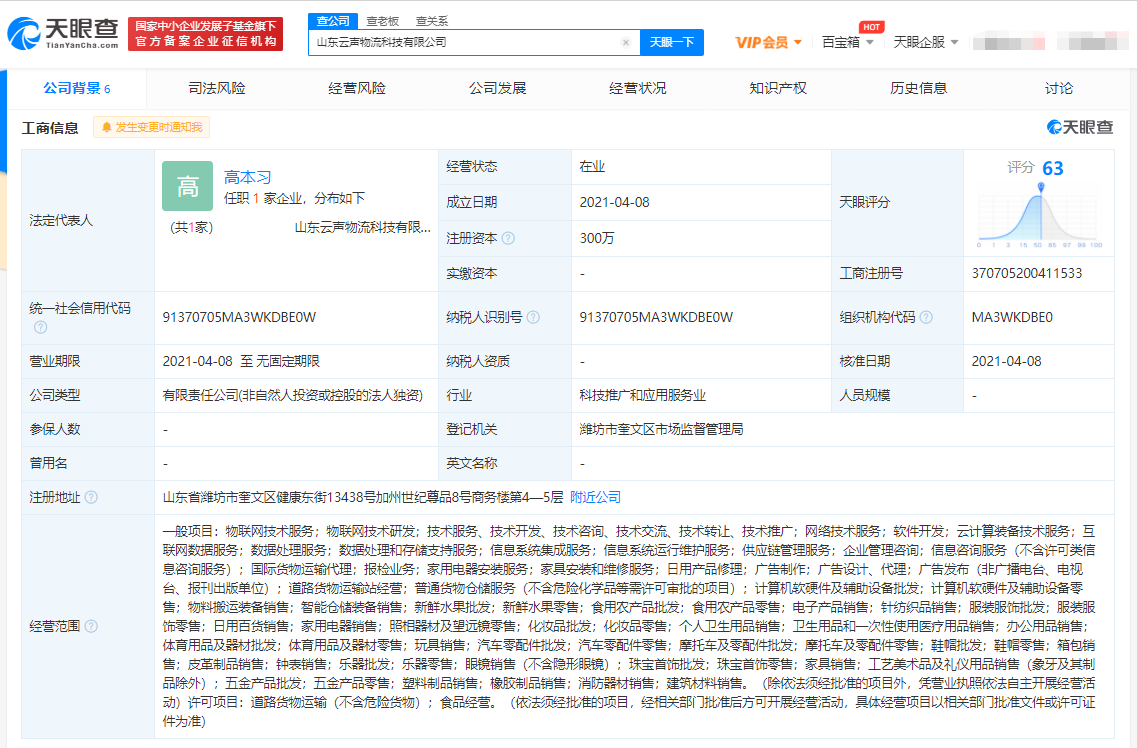
Task: Click the help icon beside 经营范围
Action: [91, 626]
